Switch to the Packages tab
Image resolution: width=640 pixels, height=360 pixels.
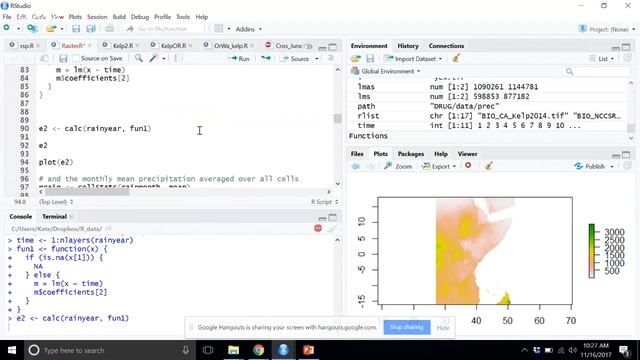point(411,154)
